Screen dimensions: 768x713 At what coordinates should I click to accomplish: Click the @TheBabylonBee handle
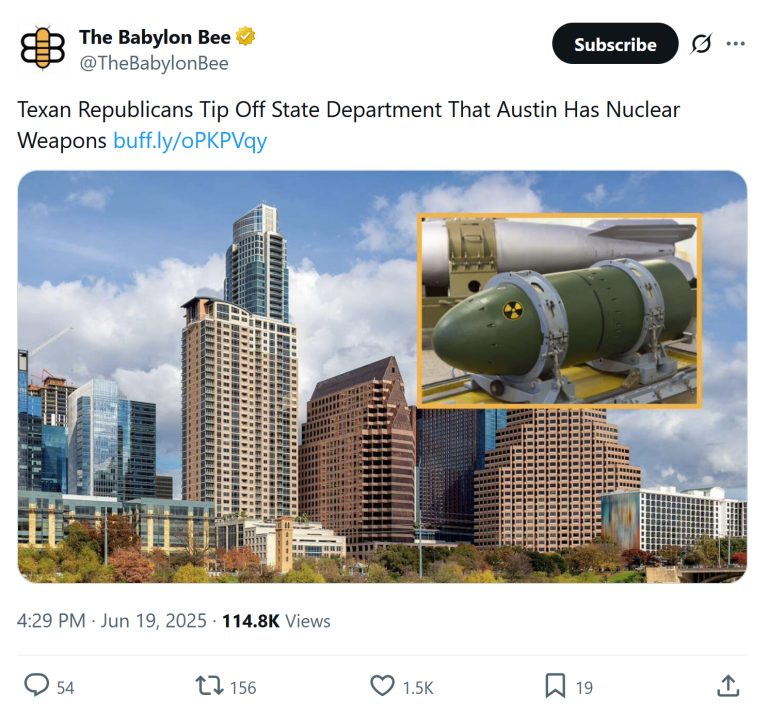click(154, 63)
